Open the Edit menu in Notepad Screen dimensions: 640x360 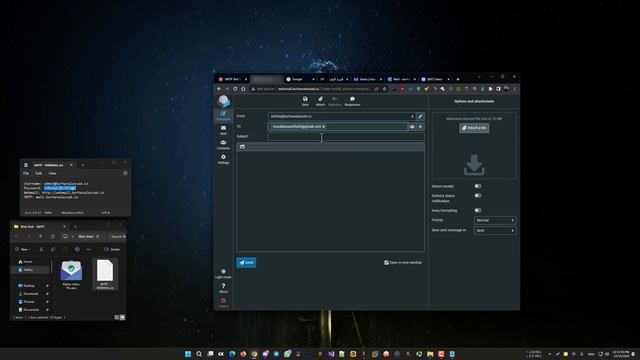39,173
